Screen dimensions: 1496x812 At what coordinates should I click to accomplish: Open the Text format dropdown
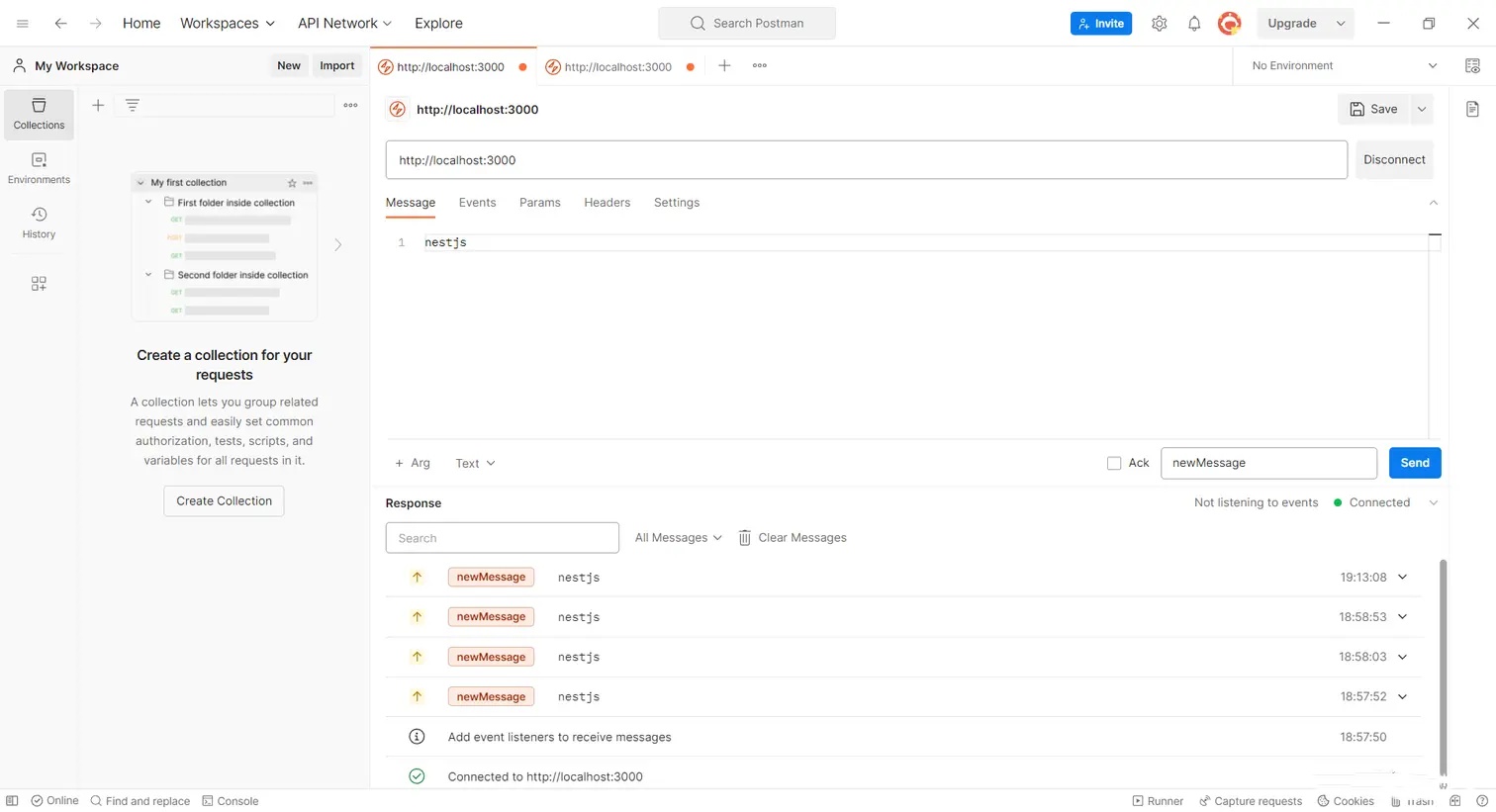(475, 463)
